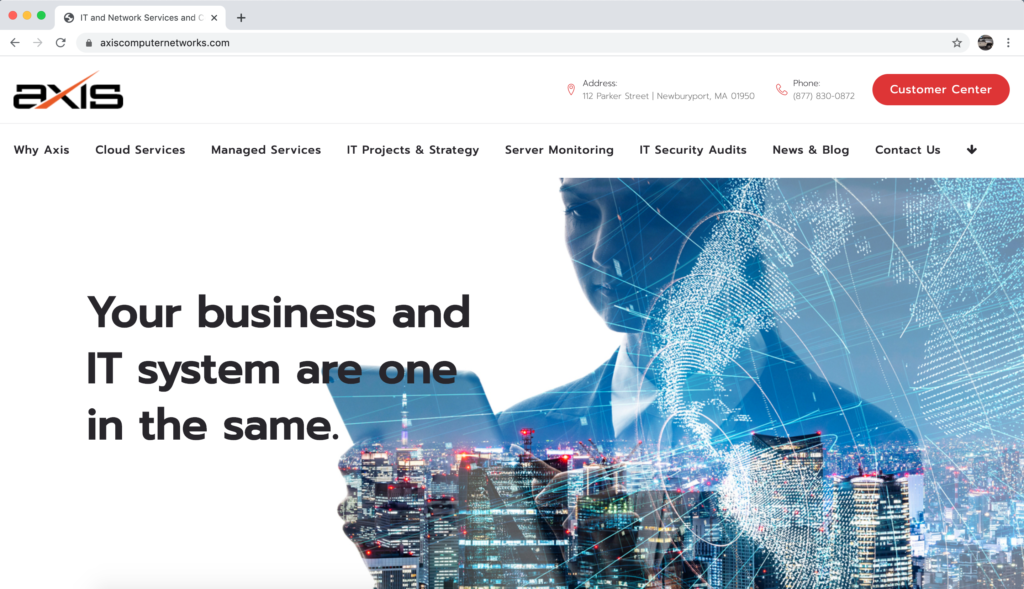The width and height of the screenshot is (1024, 589).
Task: Close the IT and Network Services tab
Action: [x=214, y=18]
